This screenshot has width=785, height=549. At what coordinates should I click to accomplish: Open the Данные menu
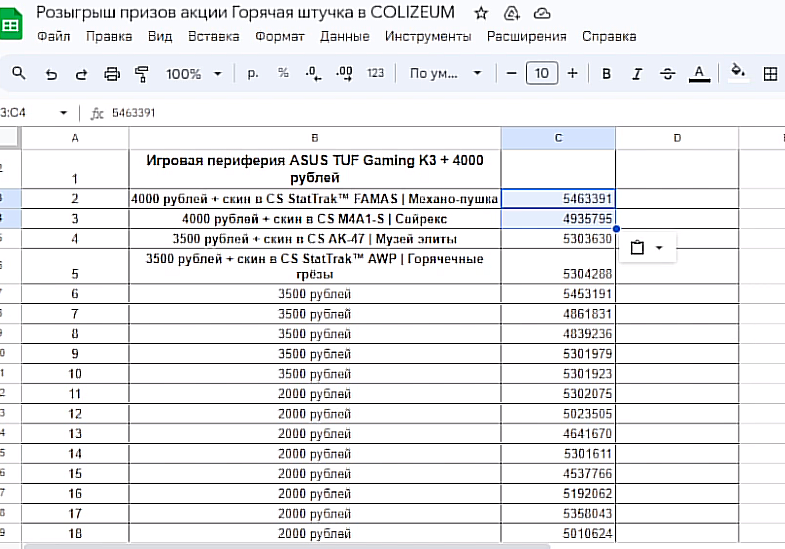pyautogui.click(x=344, y=36)
